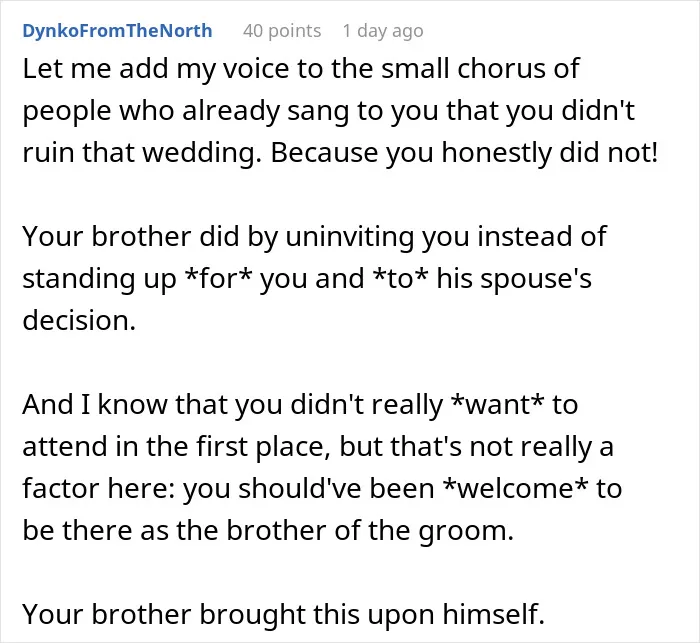Click the words 'his spouse's'
The width and height of the screenshot is (700, 643).
pyautogui.click(x=514, y=279)
